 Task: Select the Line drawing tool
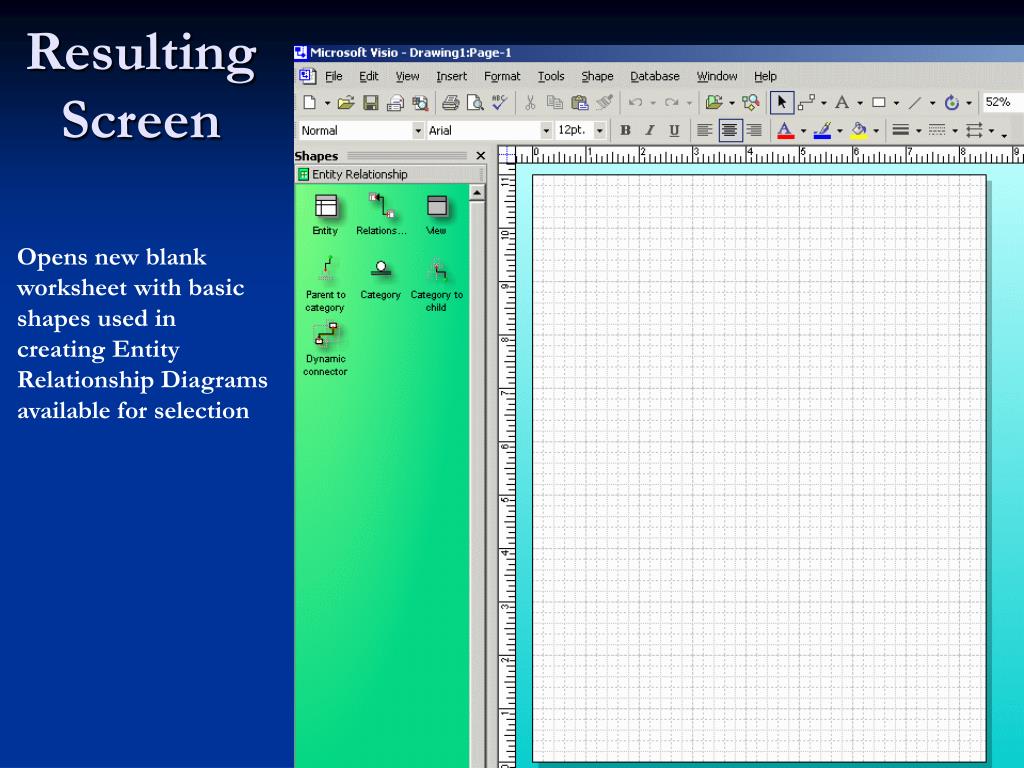click(915, 103)
